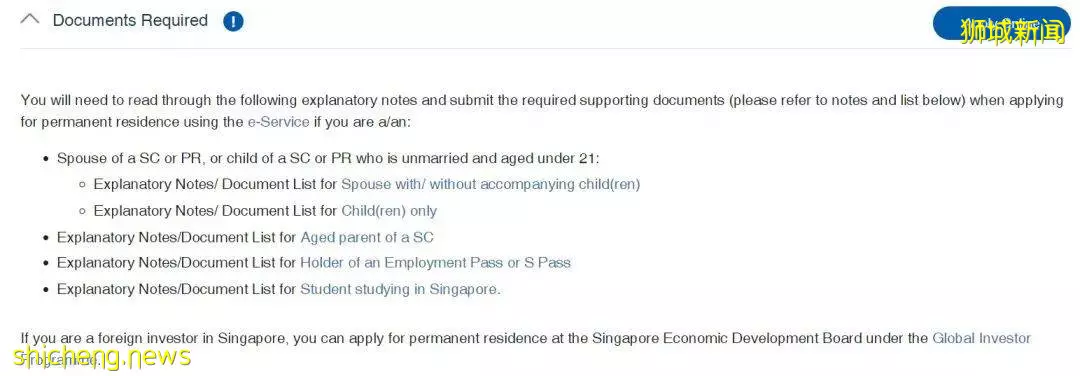This screenshot has height=376, width=1080.
Task: Open Spouse with/without accompanying child(ren) link
Action: [x=490, y=185]
